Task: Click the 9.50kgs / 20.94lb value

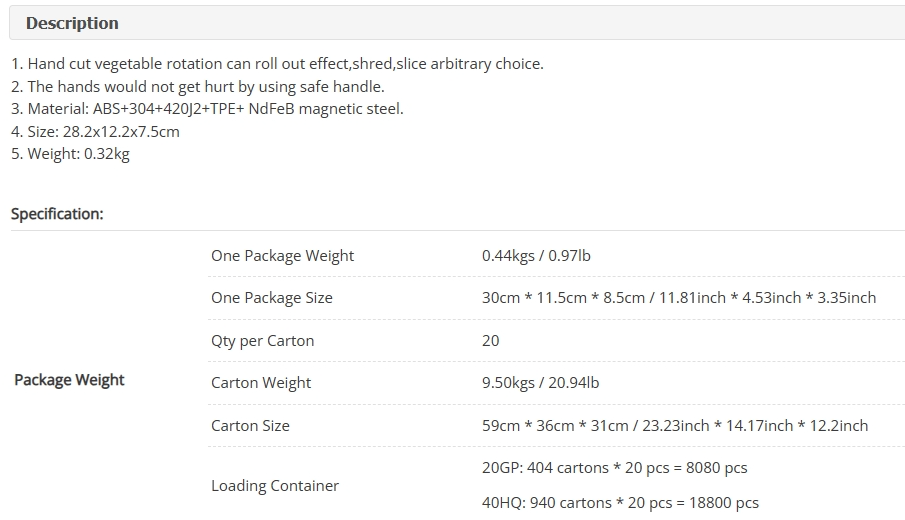Action: click(x=540, y=383)
